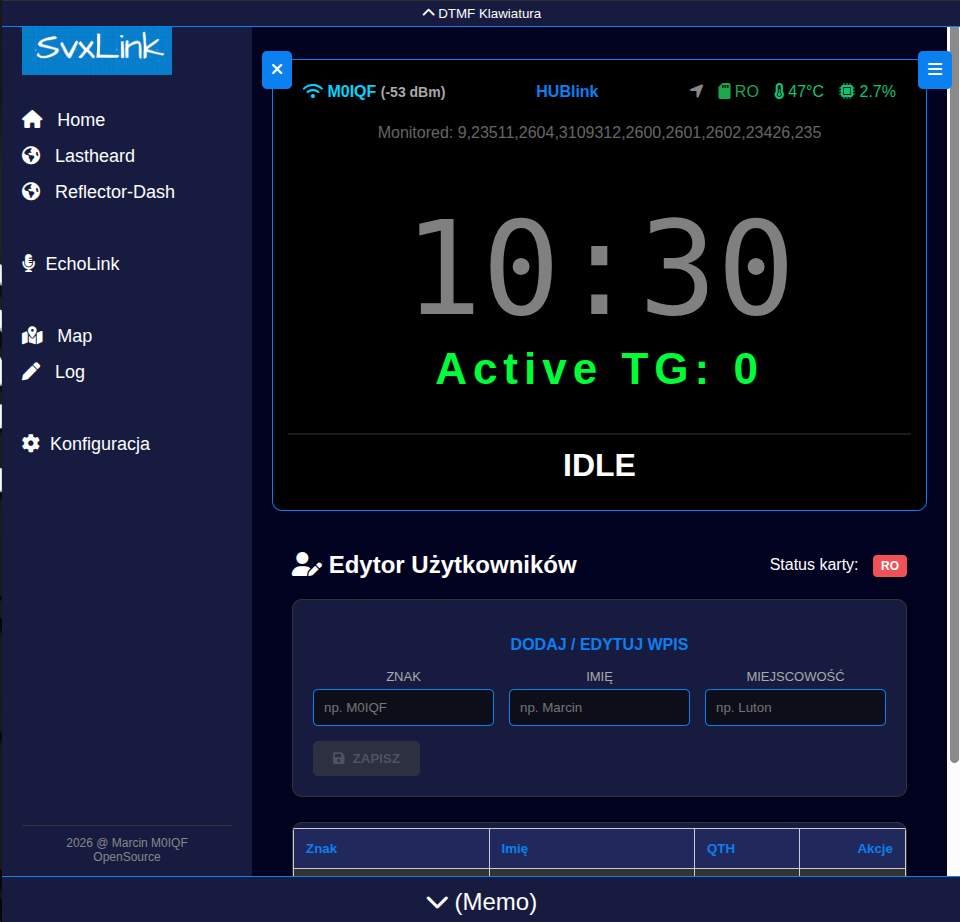Click the globe icon beside Lastheard
Image resolution: width=960 pixels, height=922 pixels.
point(31,156)
